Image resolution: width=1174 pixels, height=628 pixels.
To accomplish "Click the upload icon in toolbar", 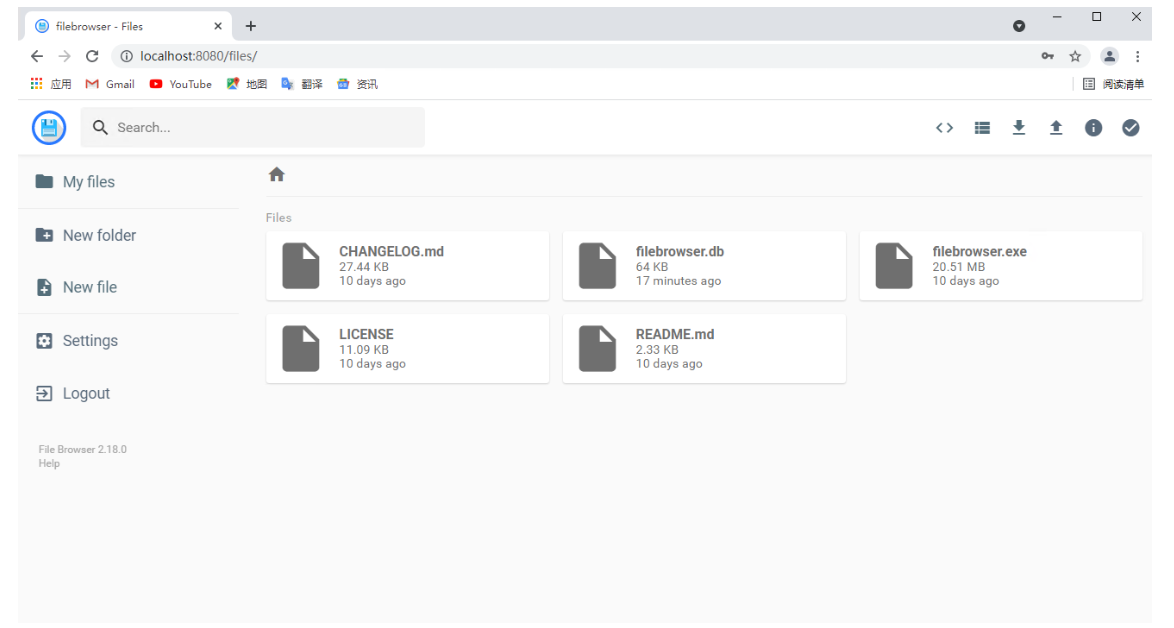I will tap(1056, 127).
